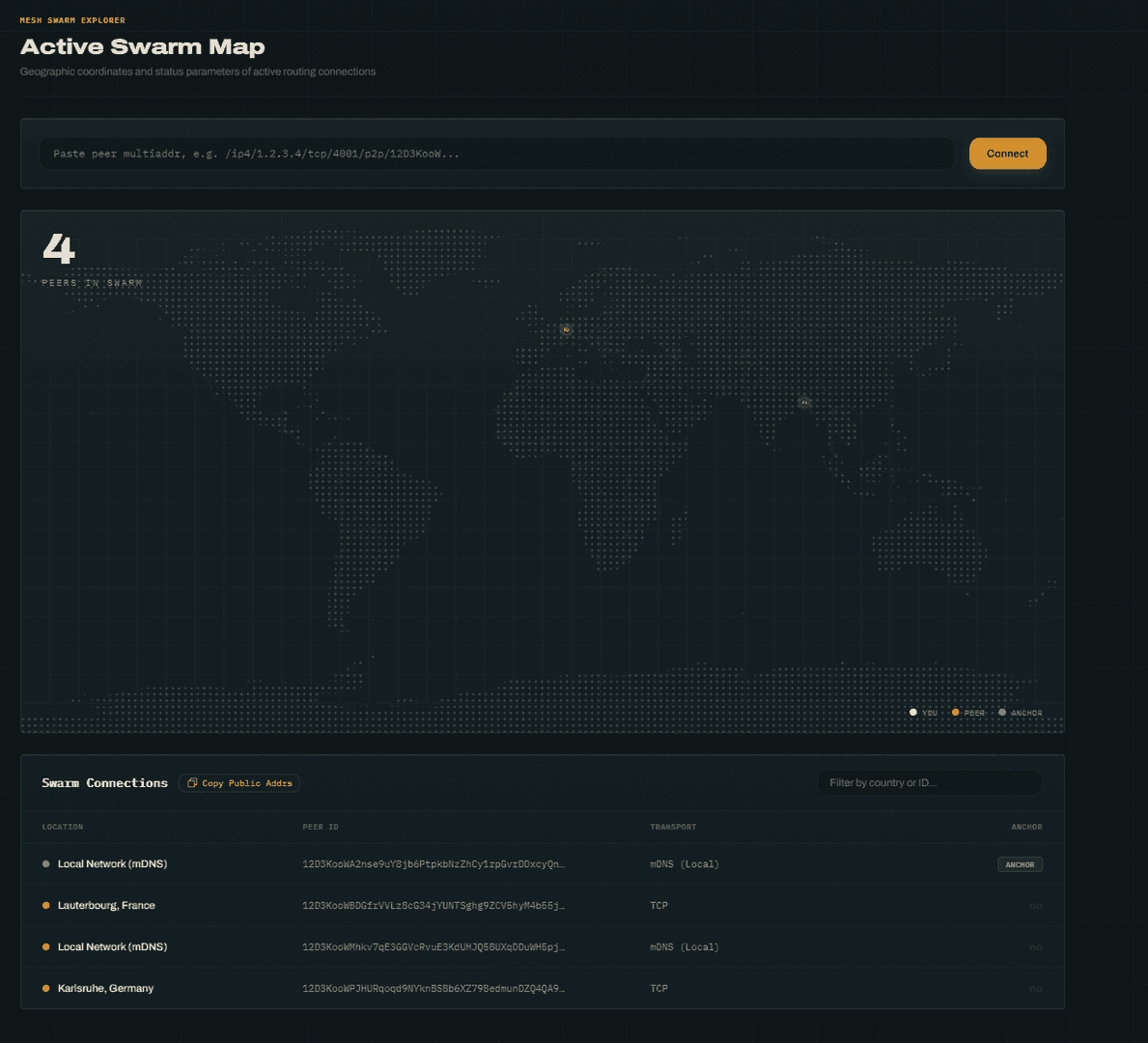This screenshot has height=1043, width=1148.
Task: Click peer ID starting 12D3KooWMhkv7qE3GGVc
Action: pos(434,947)
